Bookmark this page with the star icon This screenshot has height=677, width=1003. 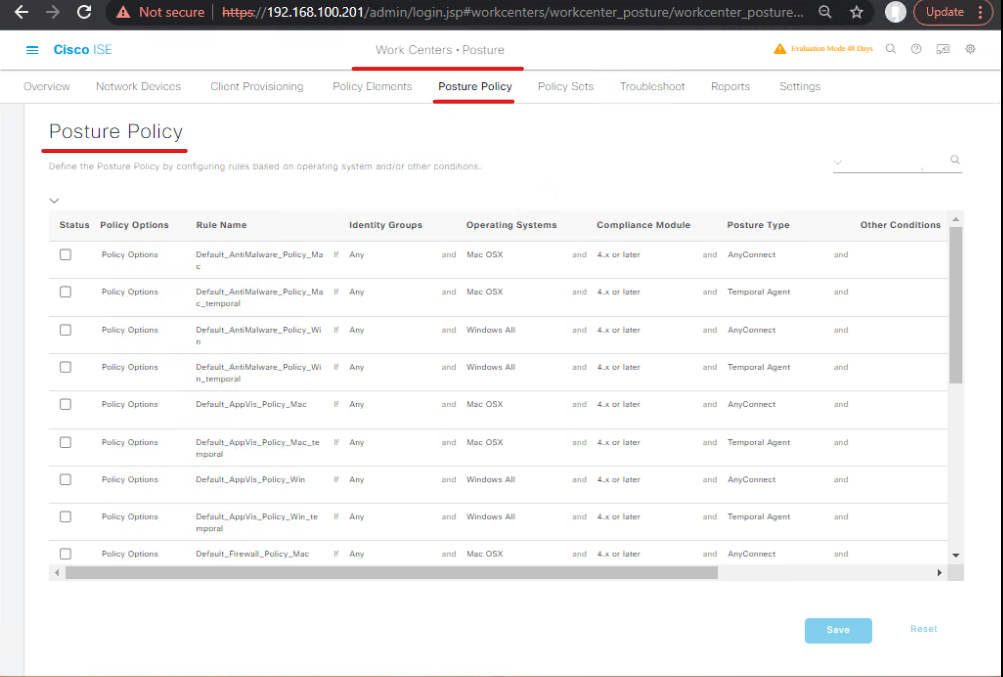(x=857, y=12)
